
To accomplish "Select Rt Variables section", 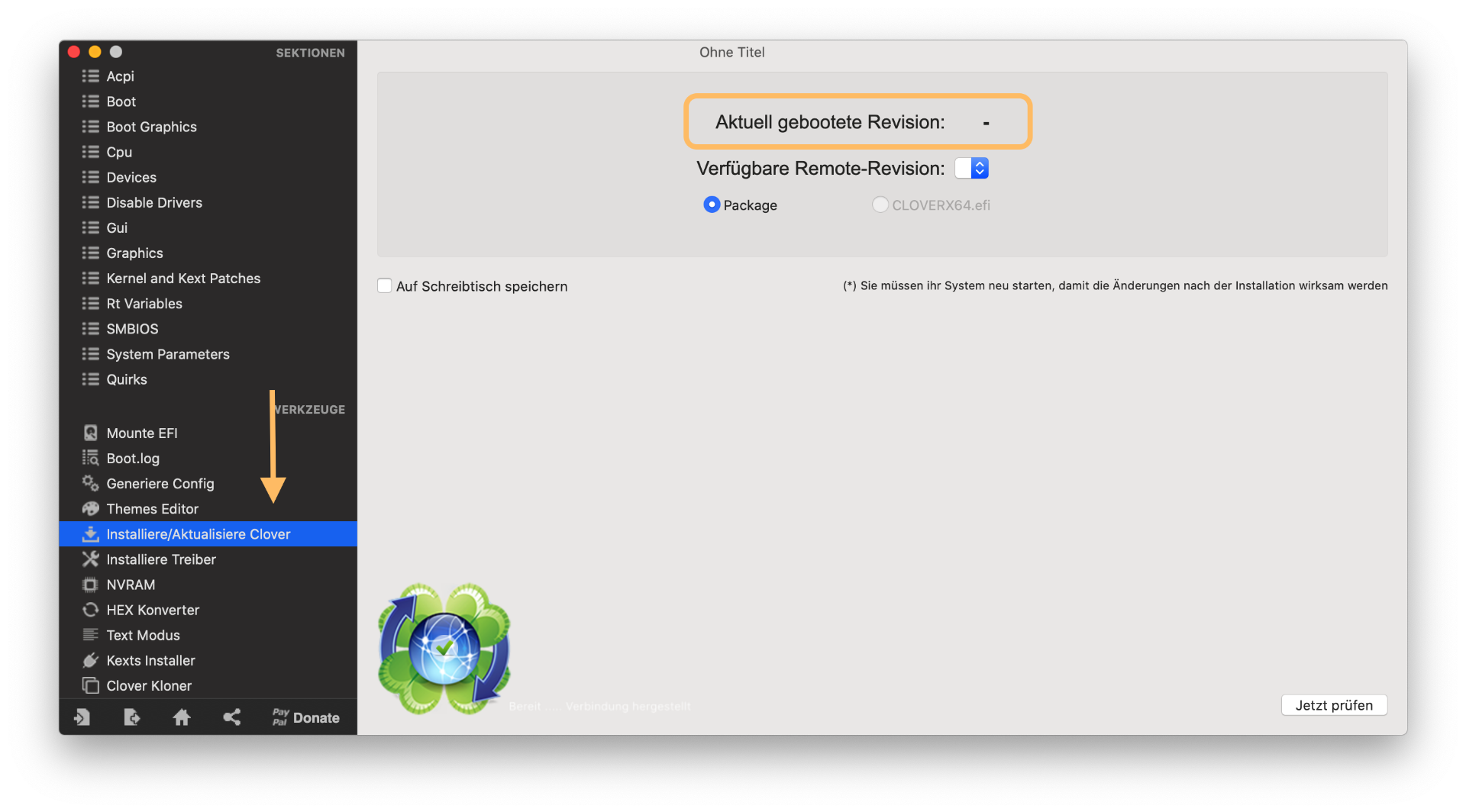I will (208, 303).
